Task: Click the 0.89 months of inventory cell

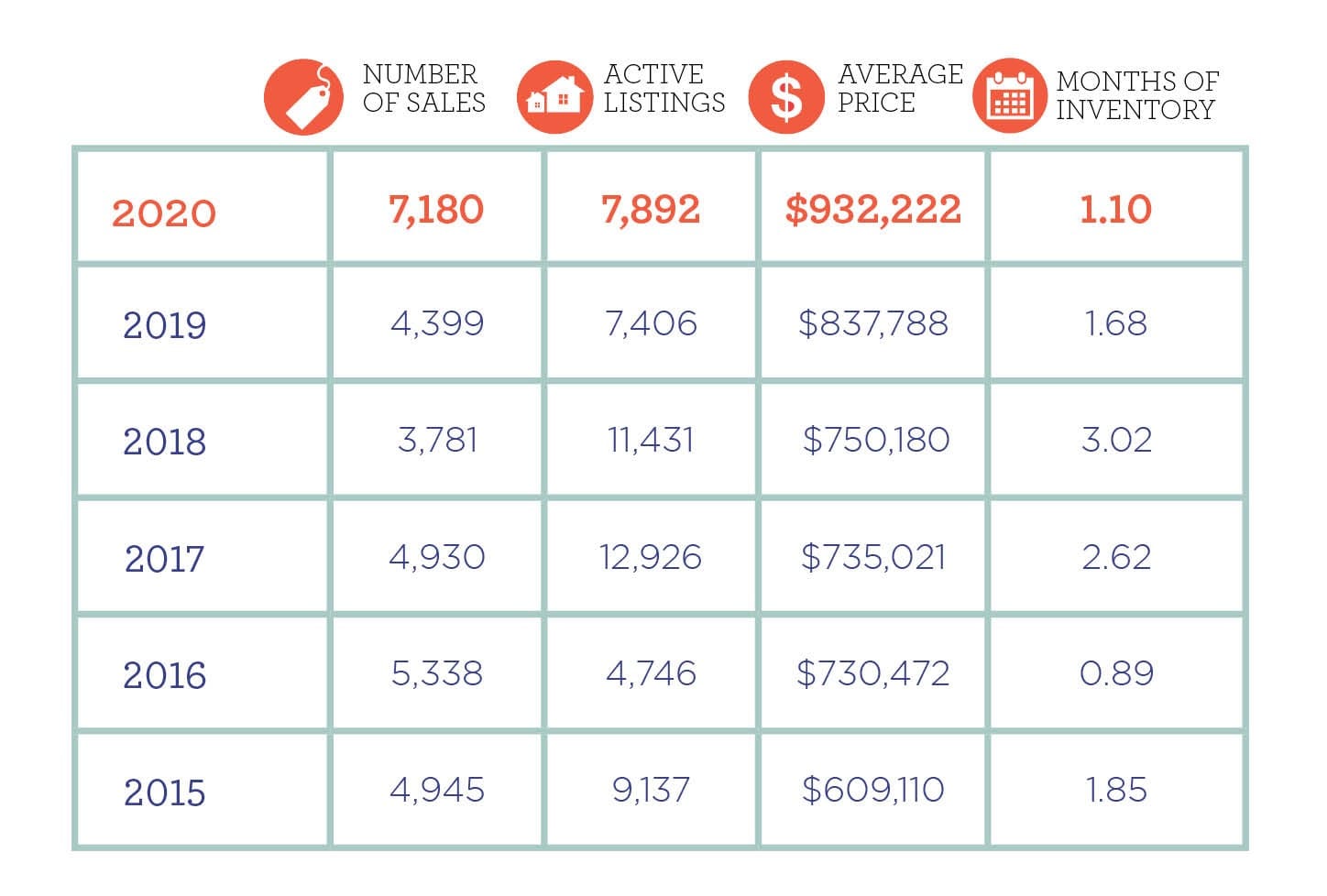Action: pos(1116,673)
